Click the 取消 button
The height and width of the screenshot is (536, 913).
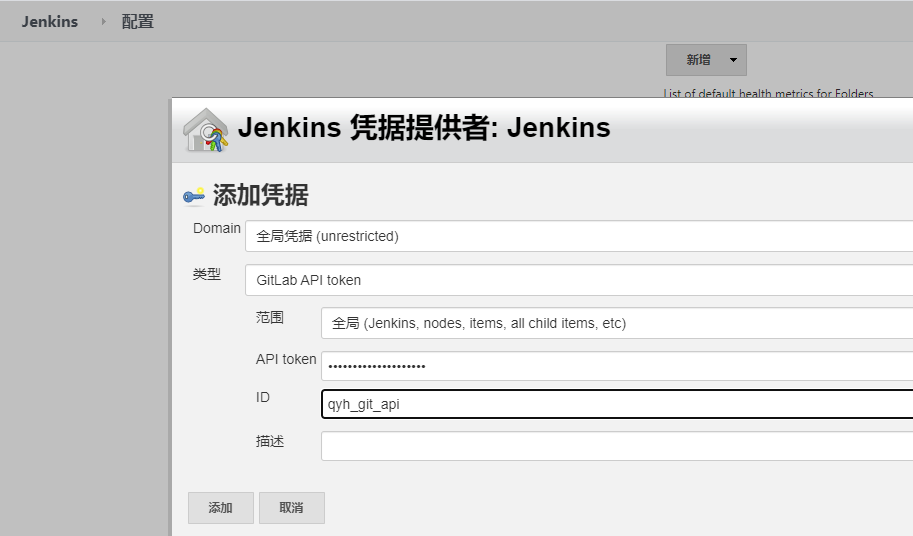point(292,508)
